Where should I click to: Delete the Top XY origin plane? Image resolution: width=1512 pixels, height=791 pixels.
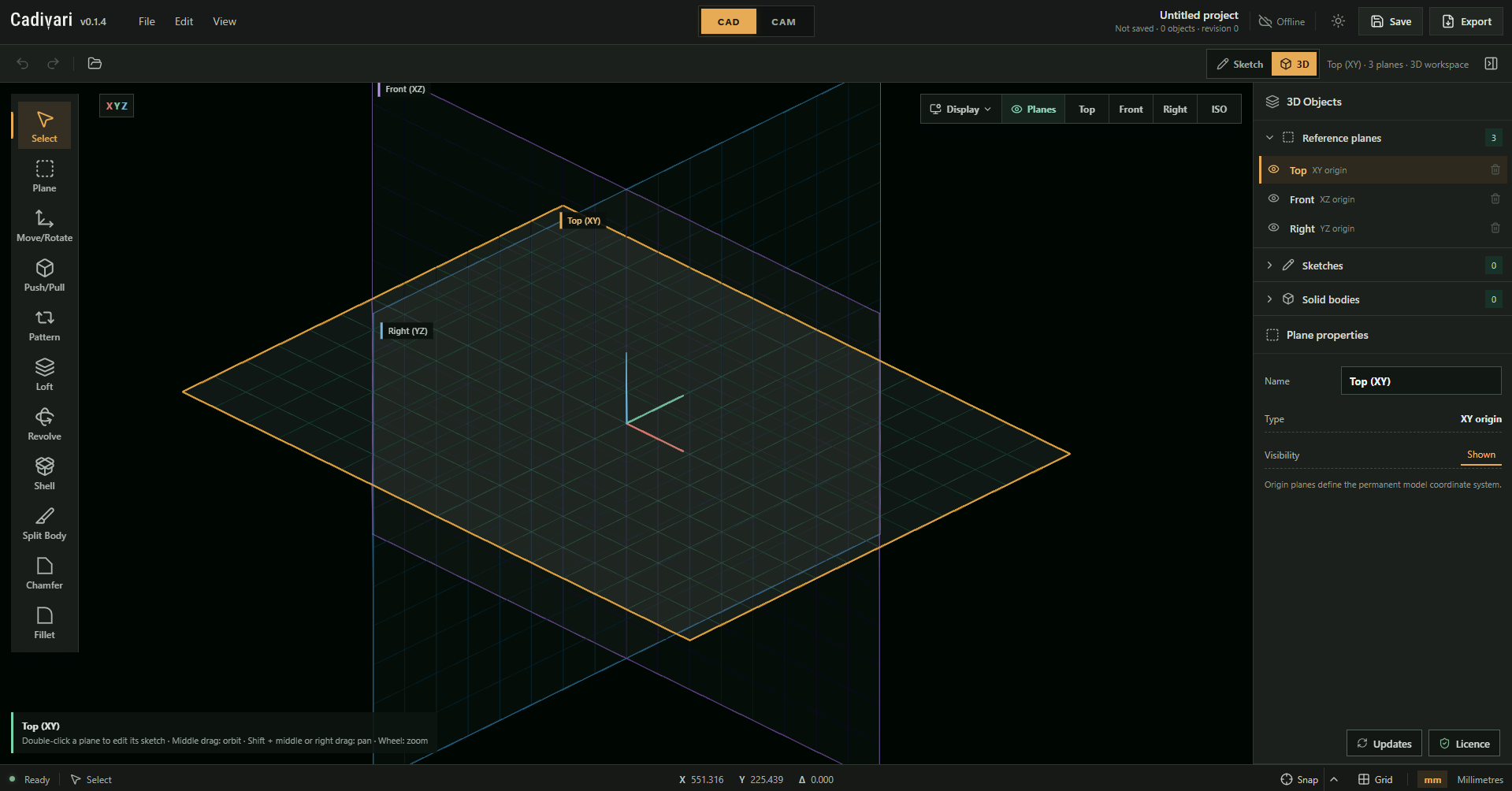click(1495, 170)
